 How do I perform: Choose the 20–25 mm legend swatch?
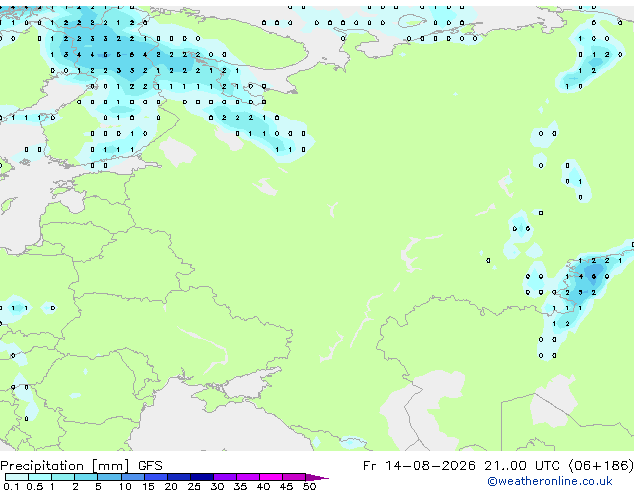(178, 477)
